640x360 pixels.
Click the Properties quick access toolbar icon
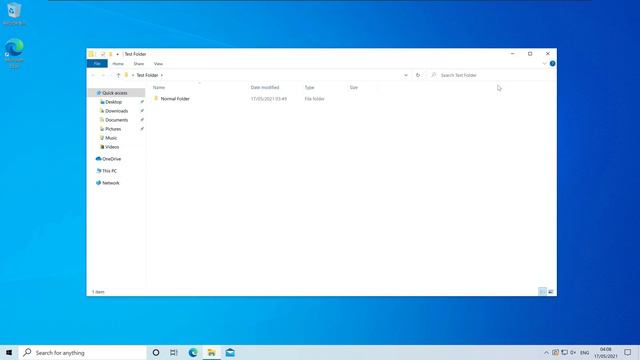coord(103,54)
